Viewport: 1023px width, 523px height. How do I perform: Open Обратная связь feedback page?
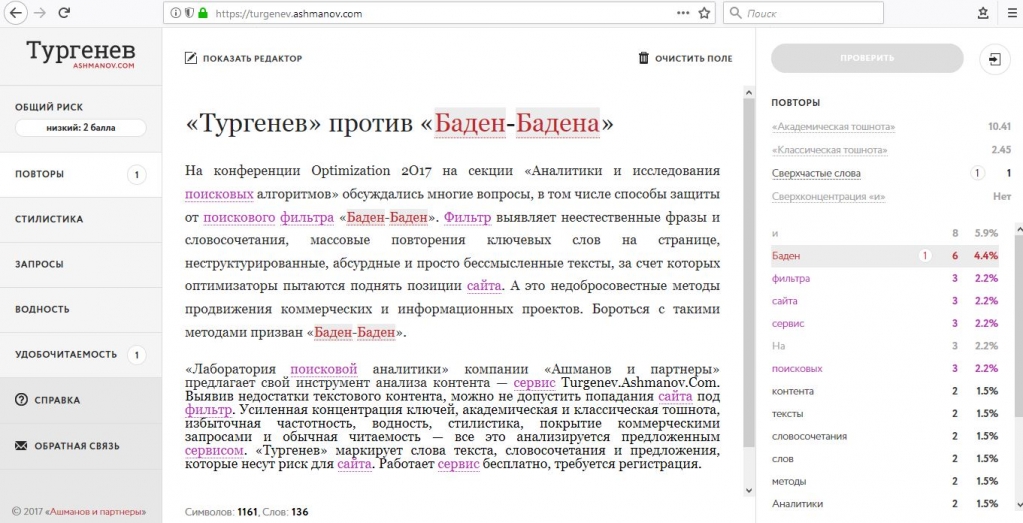pyautogui.click(x=81, y=446)
